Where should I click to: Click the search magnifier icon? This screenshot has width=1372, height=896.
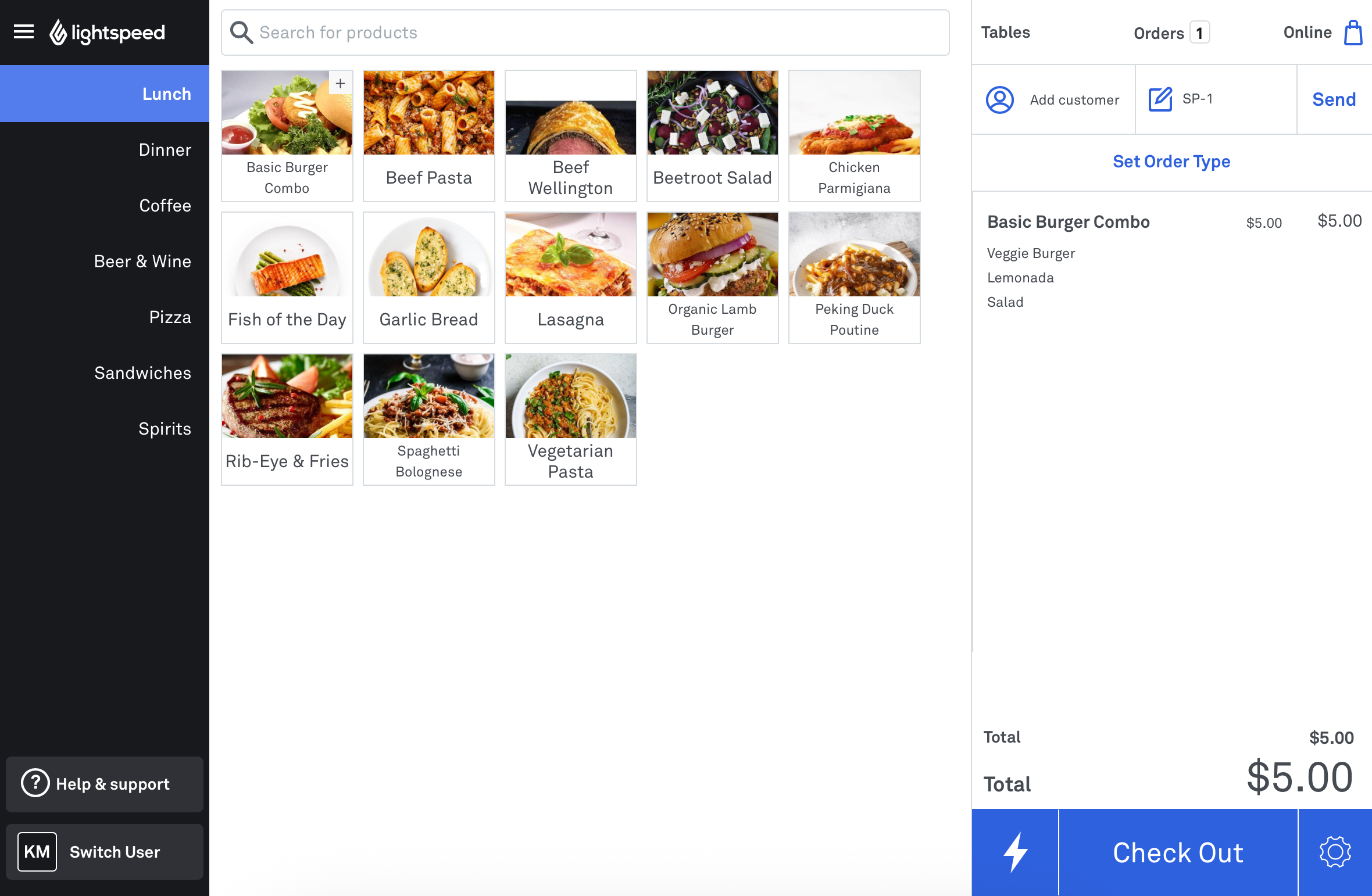pos(241,33)
